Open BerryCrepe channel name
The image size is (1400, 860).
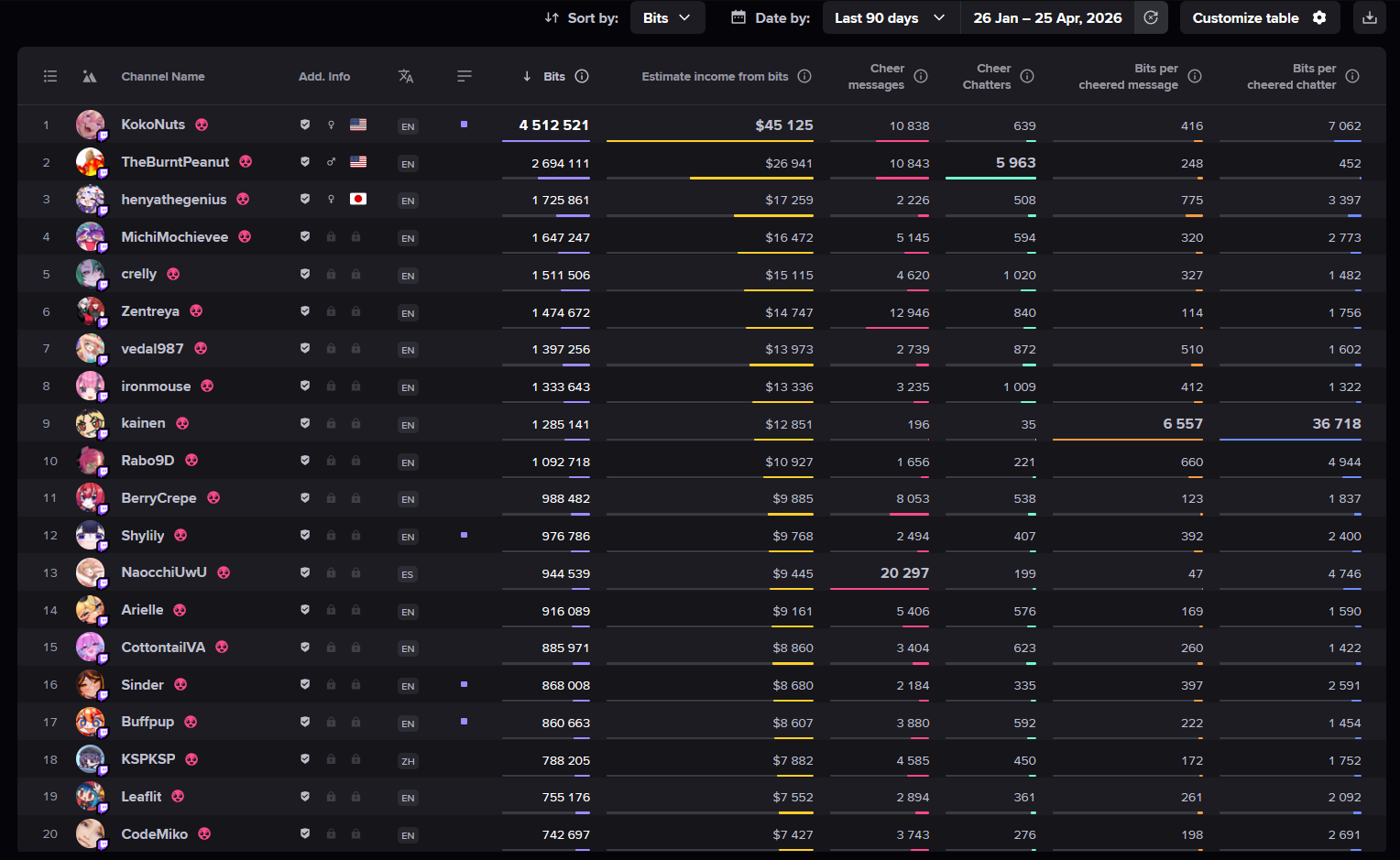pos(159,497)
